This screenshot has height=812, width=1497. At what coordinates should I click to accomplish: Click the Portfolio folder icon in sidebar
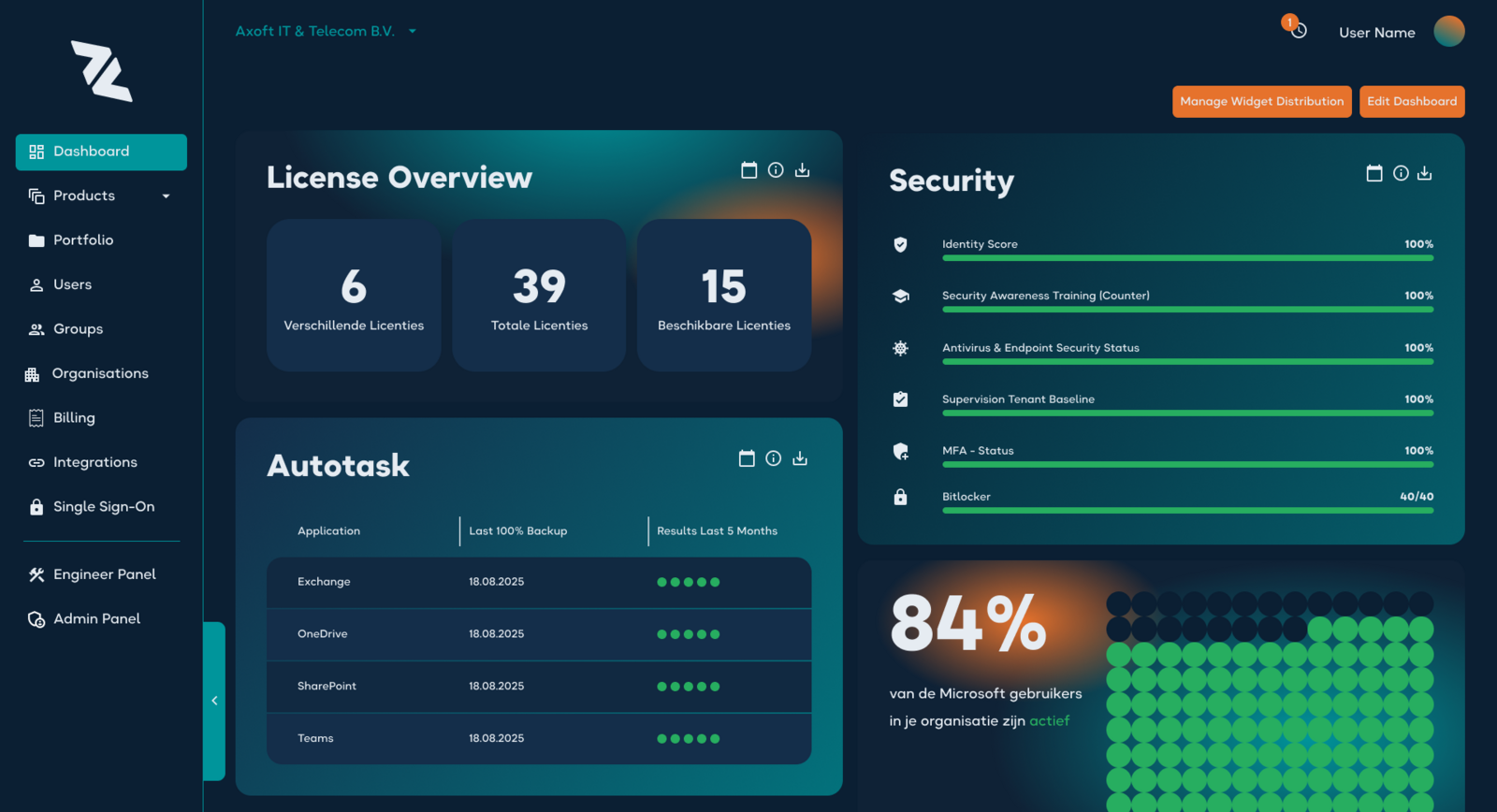pyautogui.click(x=36, y=240)
